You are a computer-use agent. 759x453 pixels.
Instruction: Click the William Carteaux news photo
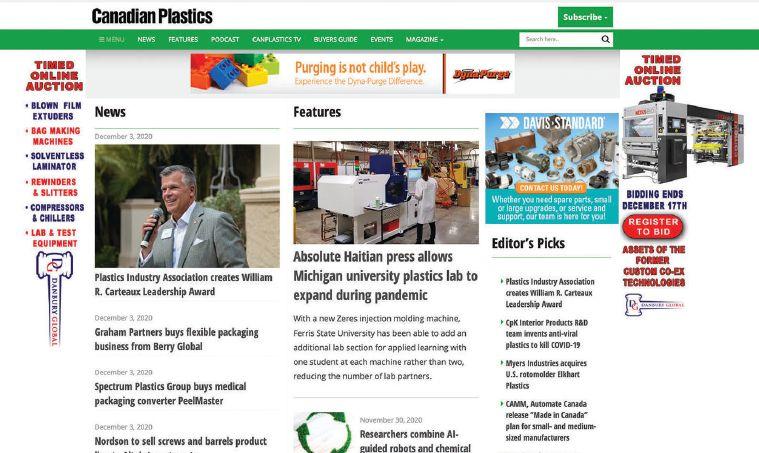click(187, 206)
